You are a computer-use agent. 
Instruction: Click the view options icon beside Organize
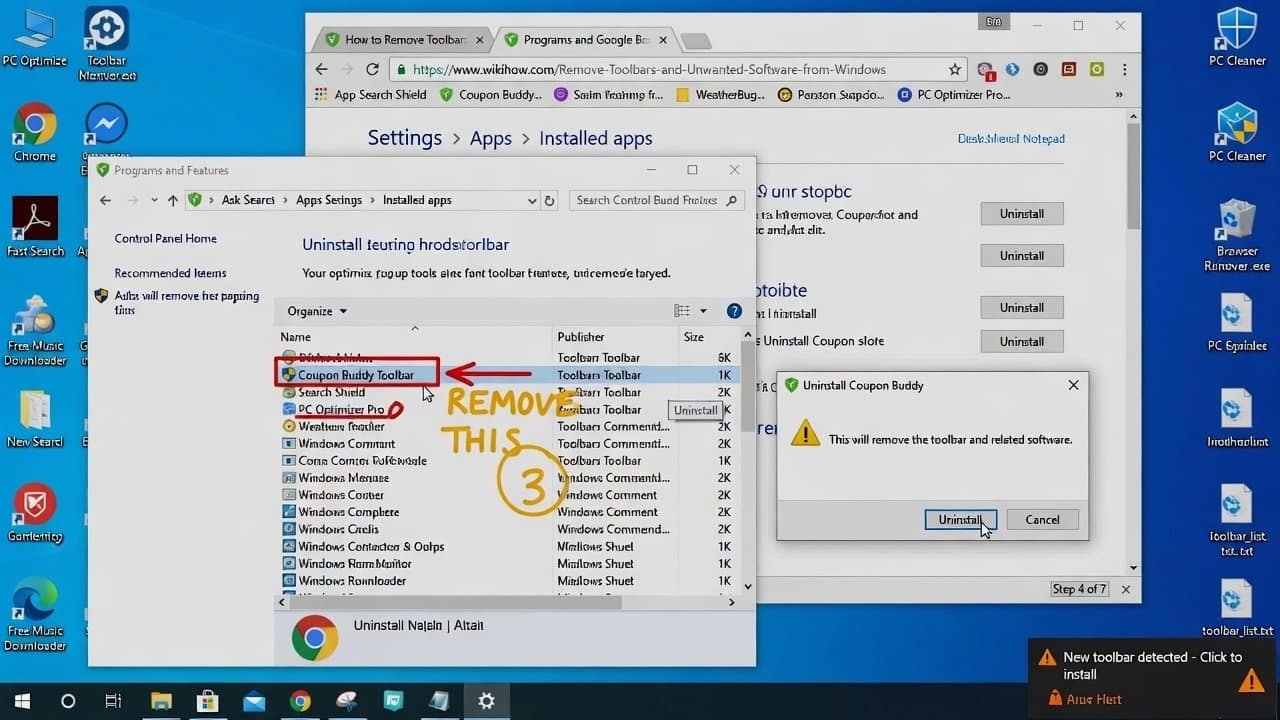[682, 311]
